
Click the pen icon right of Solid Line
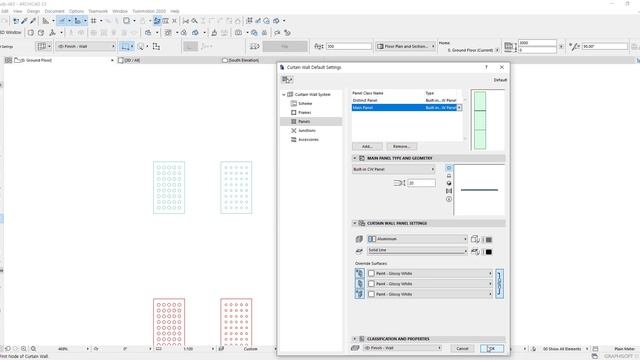pyautogui.click(x=475, y=251)
